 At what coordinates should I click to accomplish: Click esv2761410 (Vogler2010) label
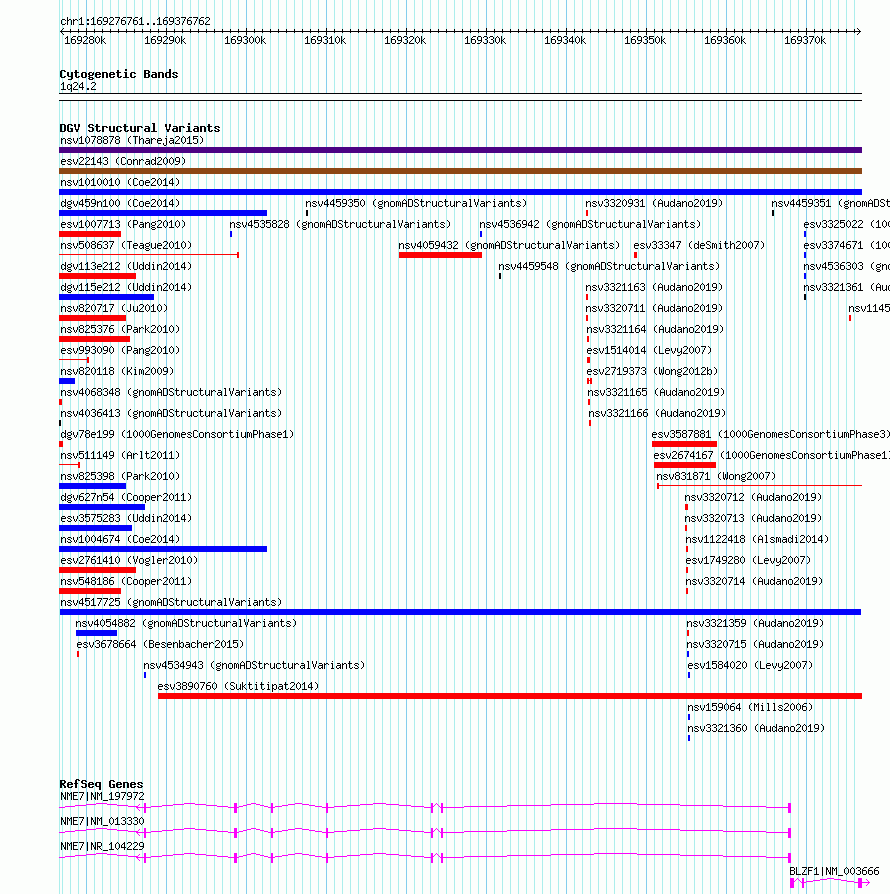pyautogui.click(x=129, y=561)
